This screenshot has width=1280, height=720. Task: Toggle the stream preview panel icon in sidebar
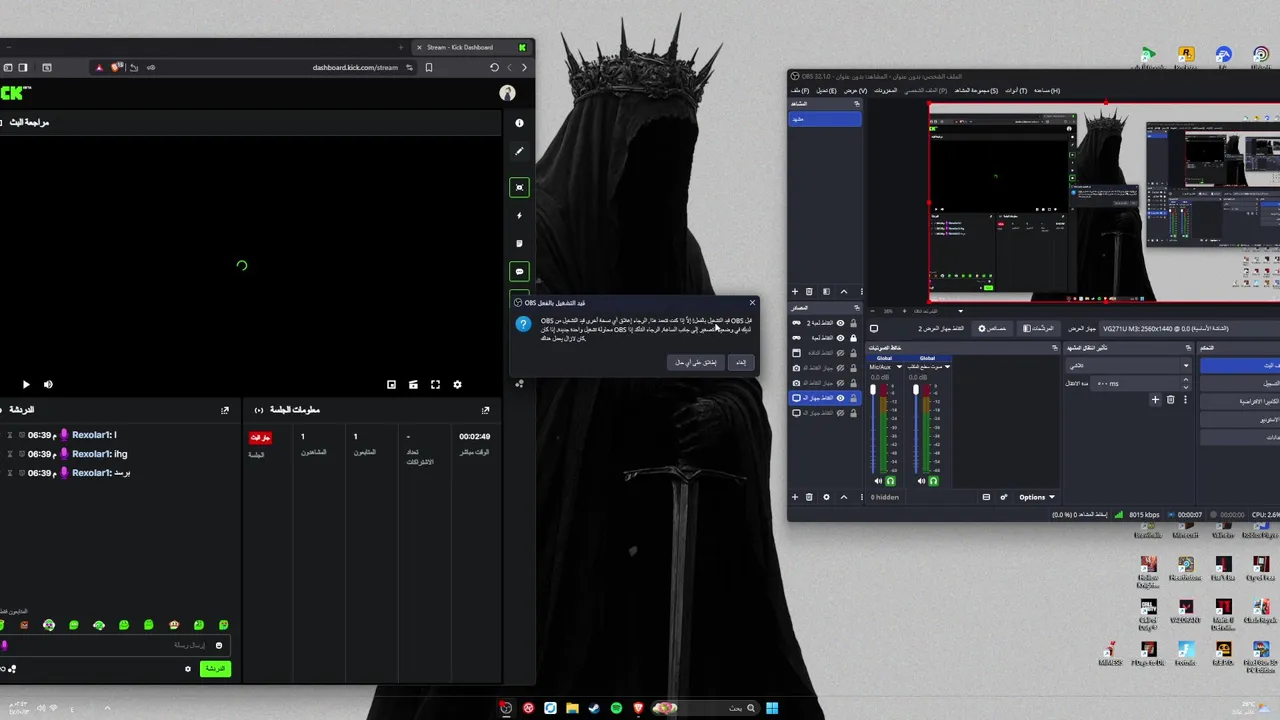(519, 187)
